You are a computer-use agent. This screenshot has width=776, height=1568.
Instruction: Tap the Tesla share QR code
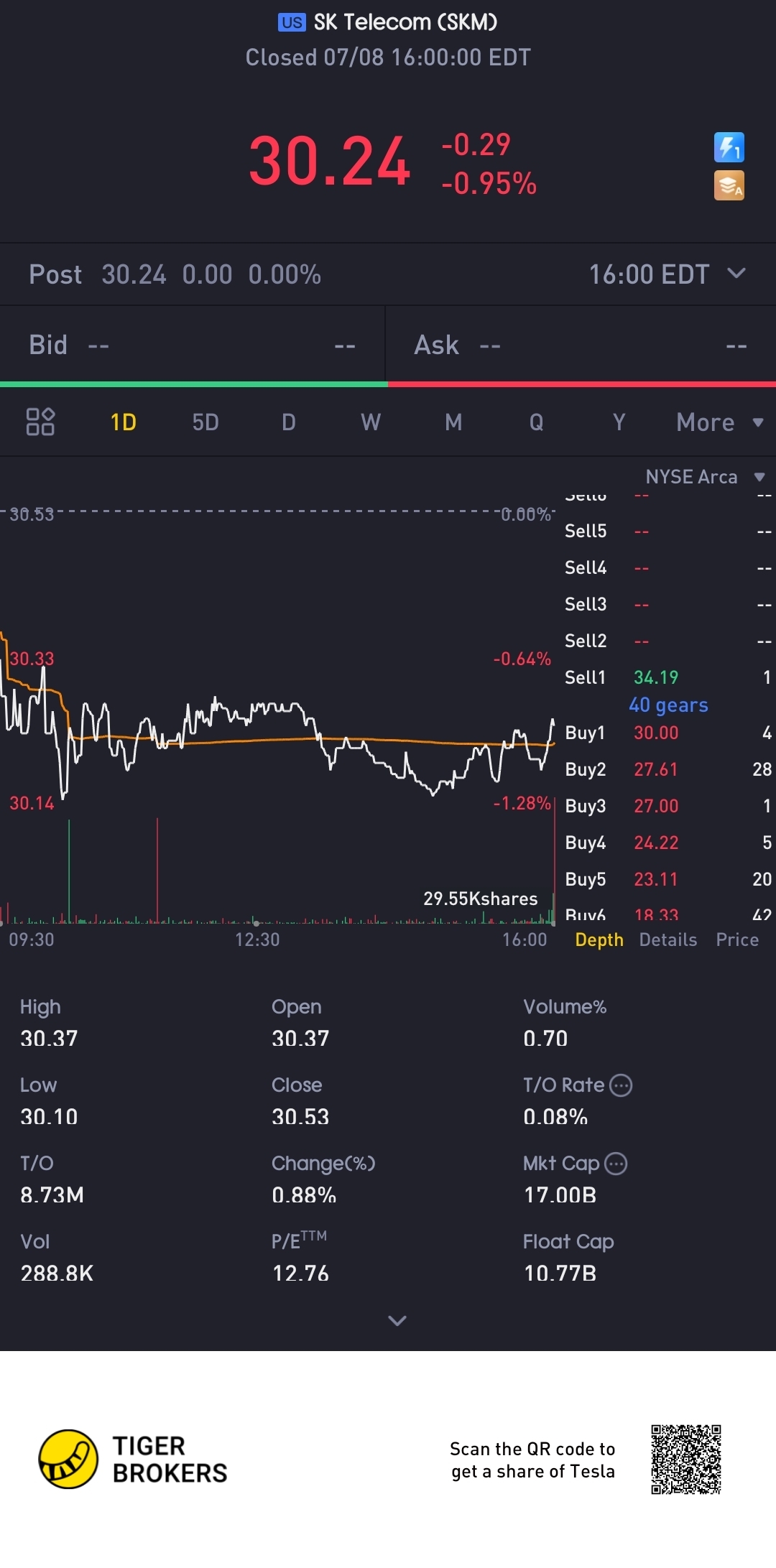click(686, 1460)
